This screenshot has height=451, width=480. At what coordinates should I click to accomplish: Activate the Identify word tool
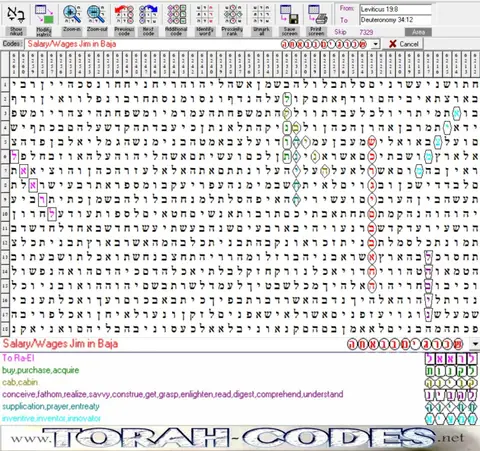click(205, 15)
